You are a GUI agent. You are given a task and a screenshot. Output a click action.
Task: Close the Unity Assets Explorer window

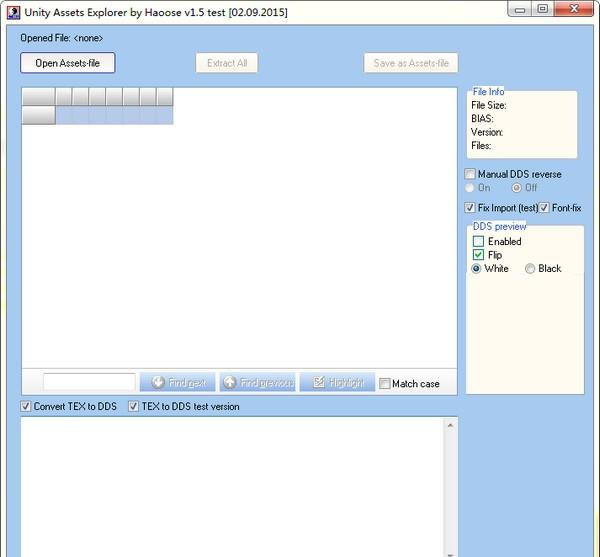point(574,9)
